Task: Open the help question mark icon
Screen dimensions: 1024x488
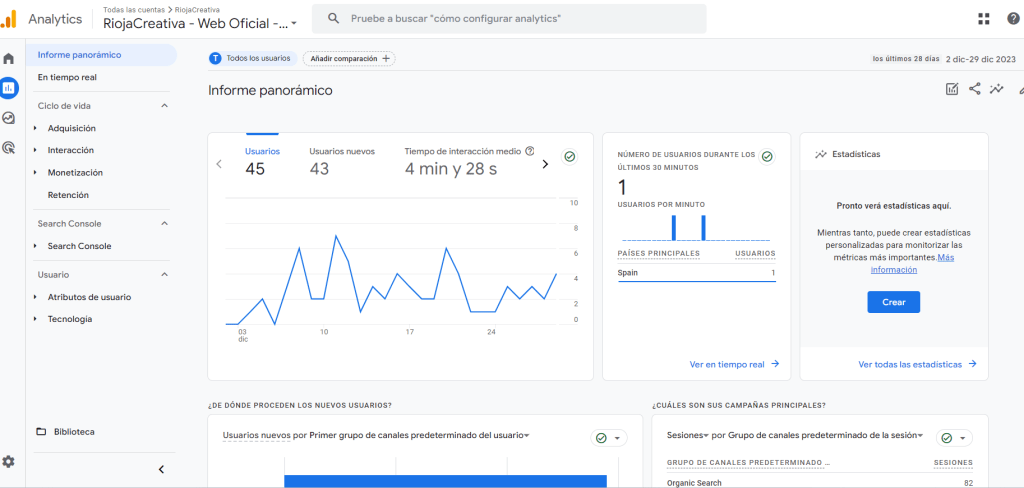Action: pyautogui.click(x=1014, y=19)
